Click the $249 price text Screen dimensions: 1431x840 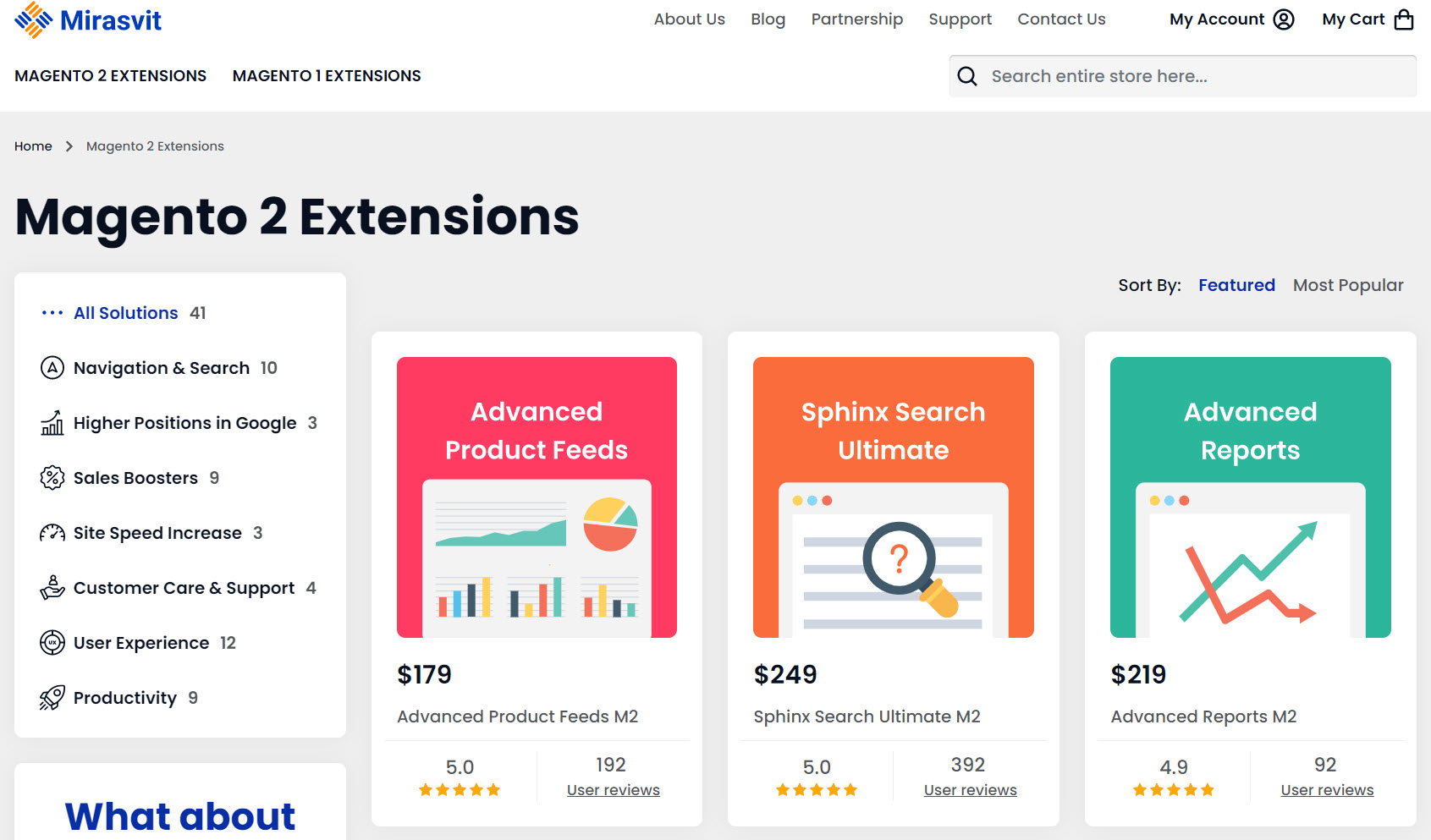785,674
